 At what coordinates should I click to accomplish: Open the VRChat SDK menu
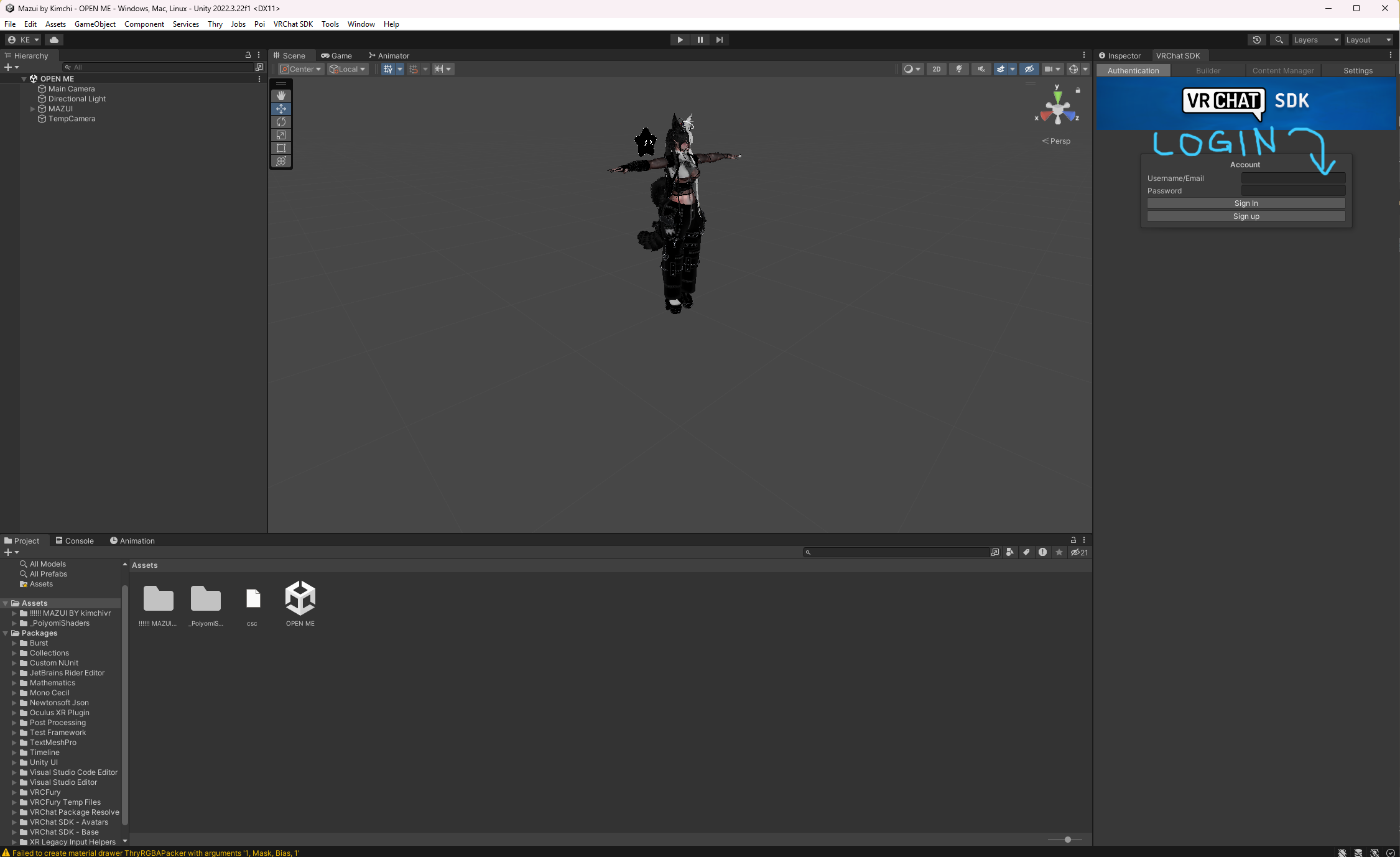(x=293, y=24)
